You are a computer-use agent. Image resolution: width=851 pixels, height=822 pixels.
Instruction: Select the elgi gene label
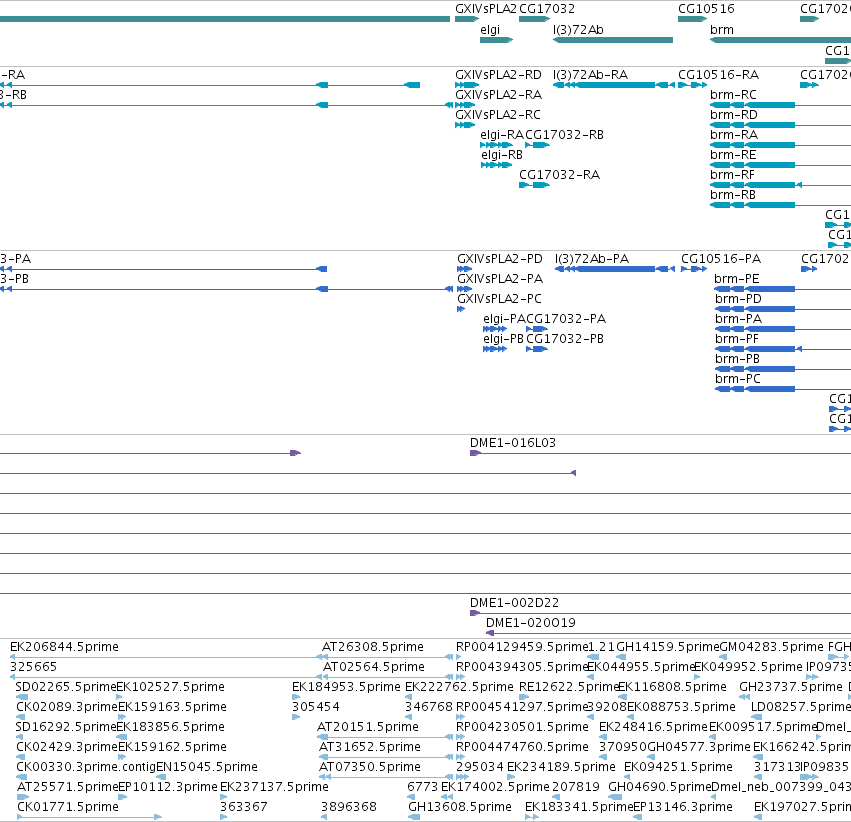(490, 30)
